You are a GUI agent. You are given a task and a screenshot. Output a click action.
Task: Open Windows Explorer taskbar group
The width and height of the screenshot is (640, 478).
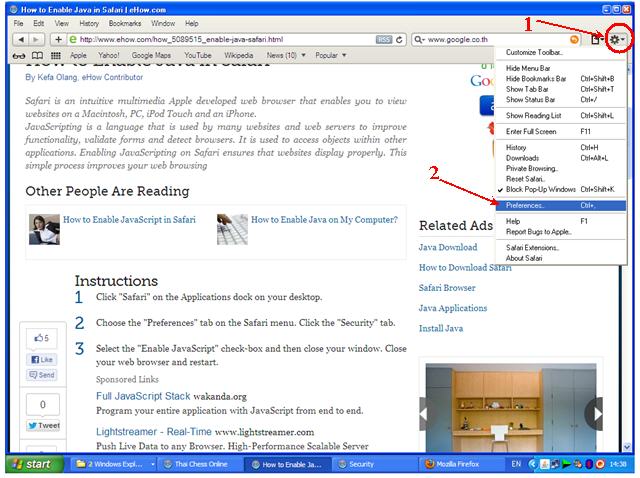(x=113, y=464)
